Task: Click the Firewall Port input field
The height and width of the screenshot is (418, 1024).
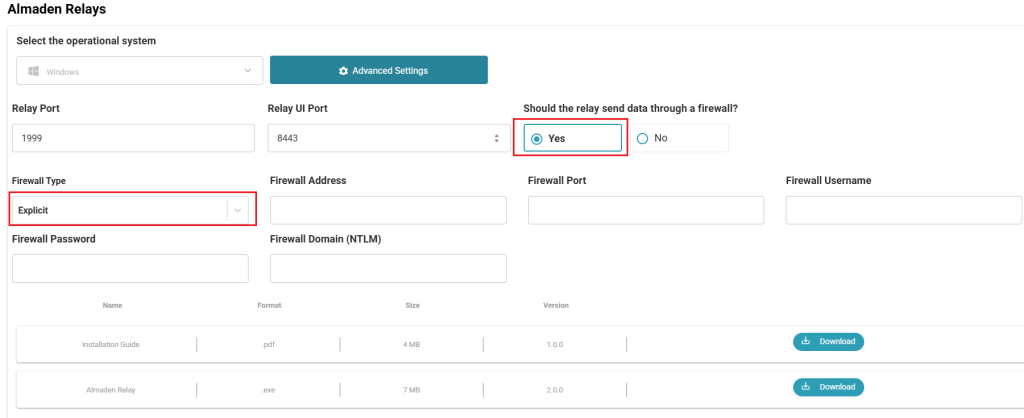Action: [646, 210]
